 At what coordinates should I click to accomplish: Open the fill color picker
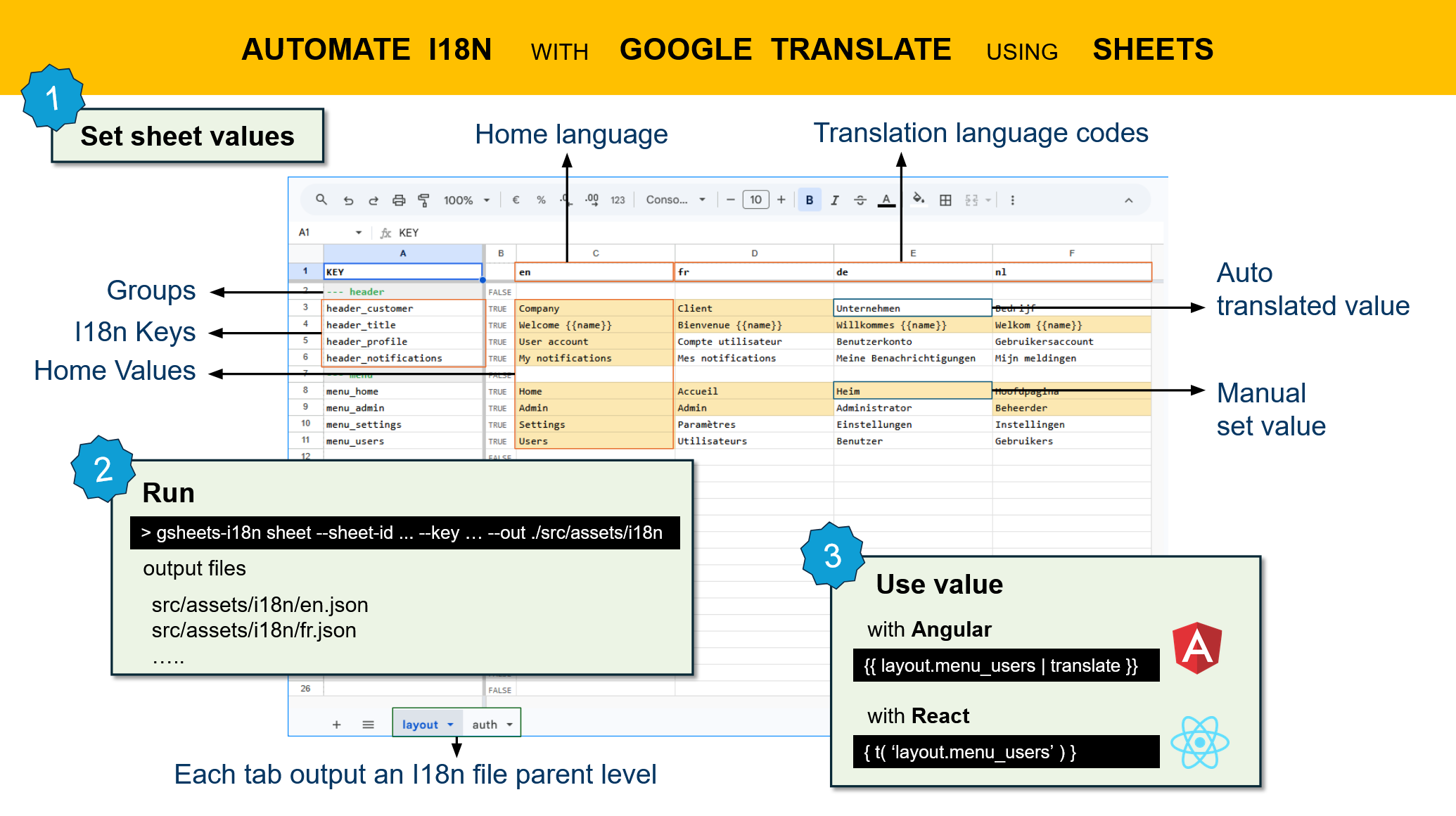tap(919, 200)
